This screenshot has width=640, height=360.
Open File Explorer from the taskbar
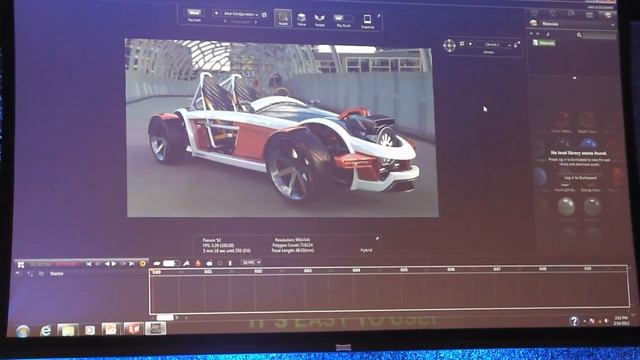(x=68, y=330)
